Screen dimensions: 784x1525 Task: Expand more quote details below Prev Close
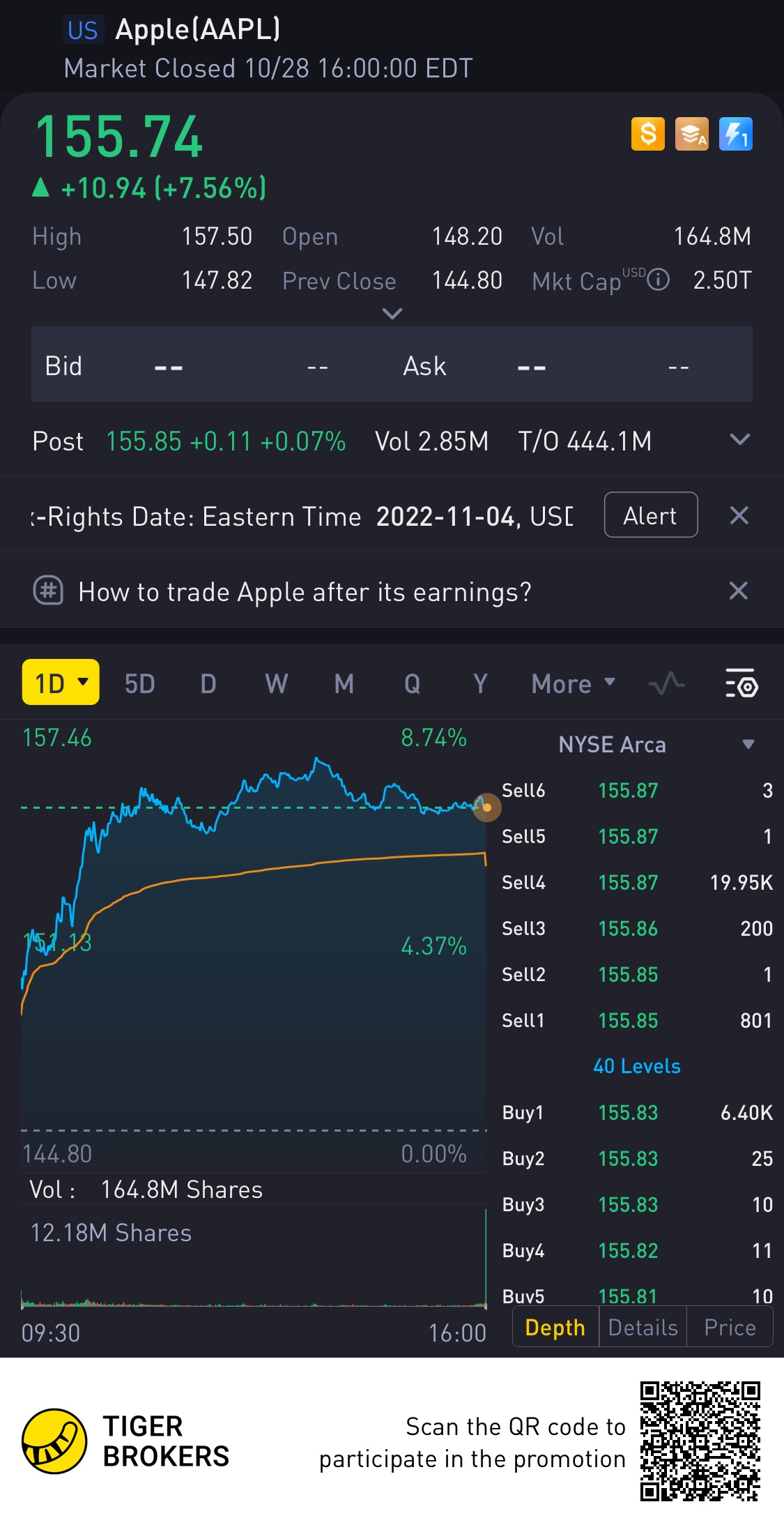point(392,314)
